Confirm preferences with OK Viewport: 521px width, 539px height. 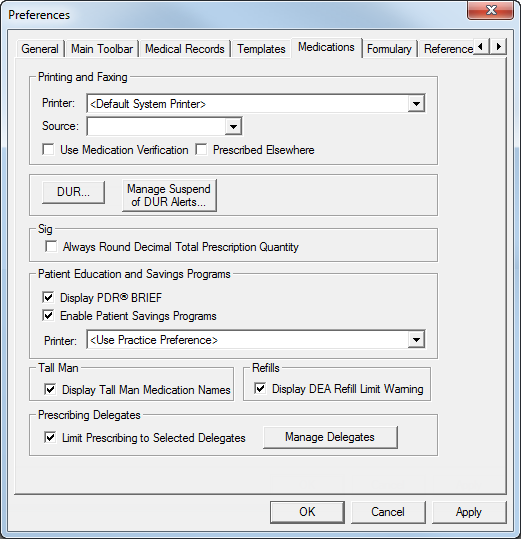307,512
